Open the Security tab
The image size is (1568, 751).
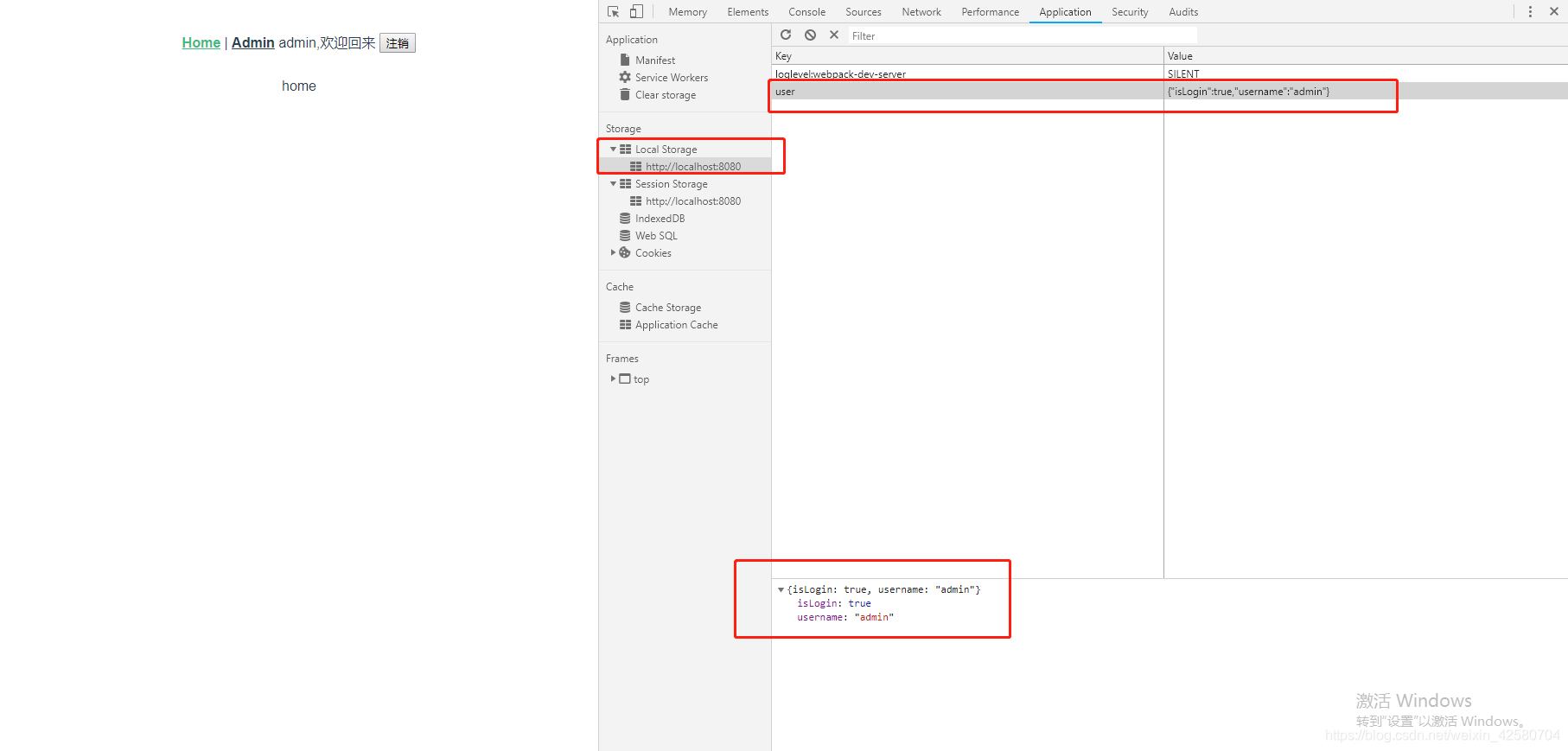[1130, 12]
